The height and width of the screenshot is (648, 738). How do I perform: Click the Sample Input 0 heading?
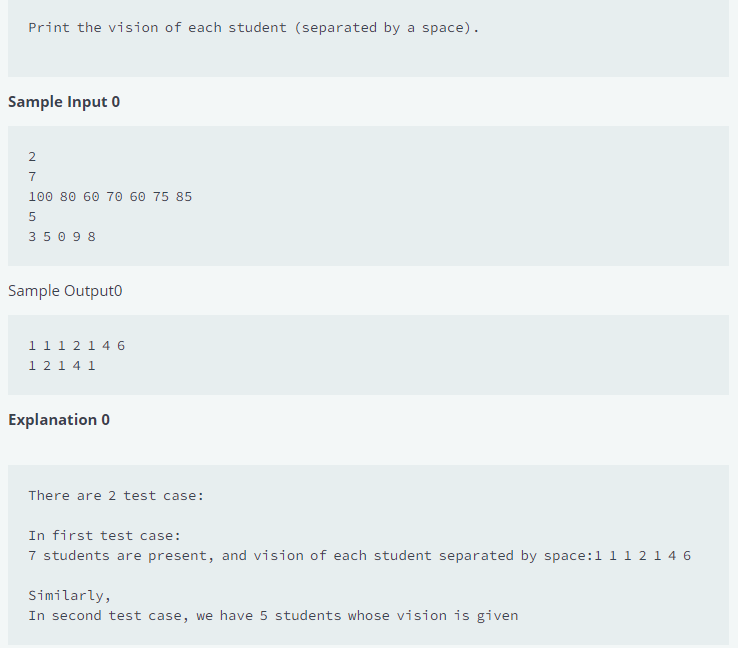(x=64, y=102)
